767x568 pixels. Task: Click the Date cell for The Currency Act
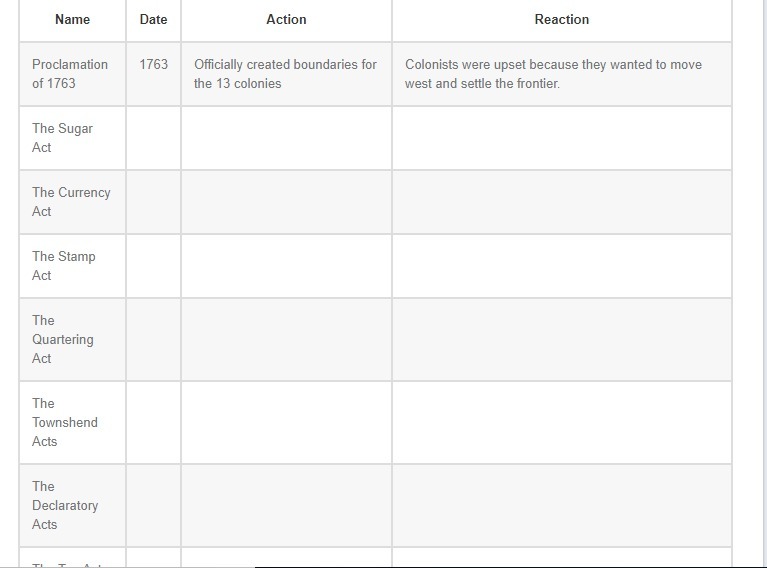point(153,202)
